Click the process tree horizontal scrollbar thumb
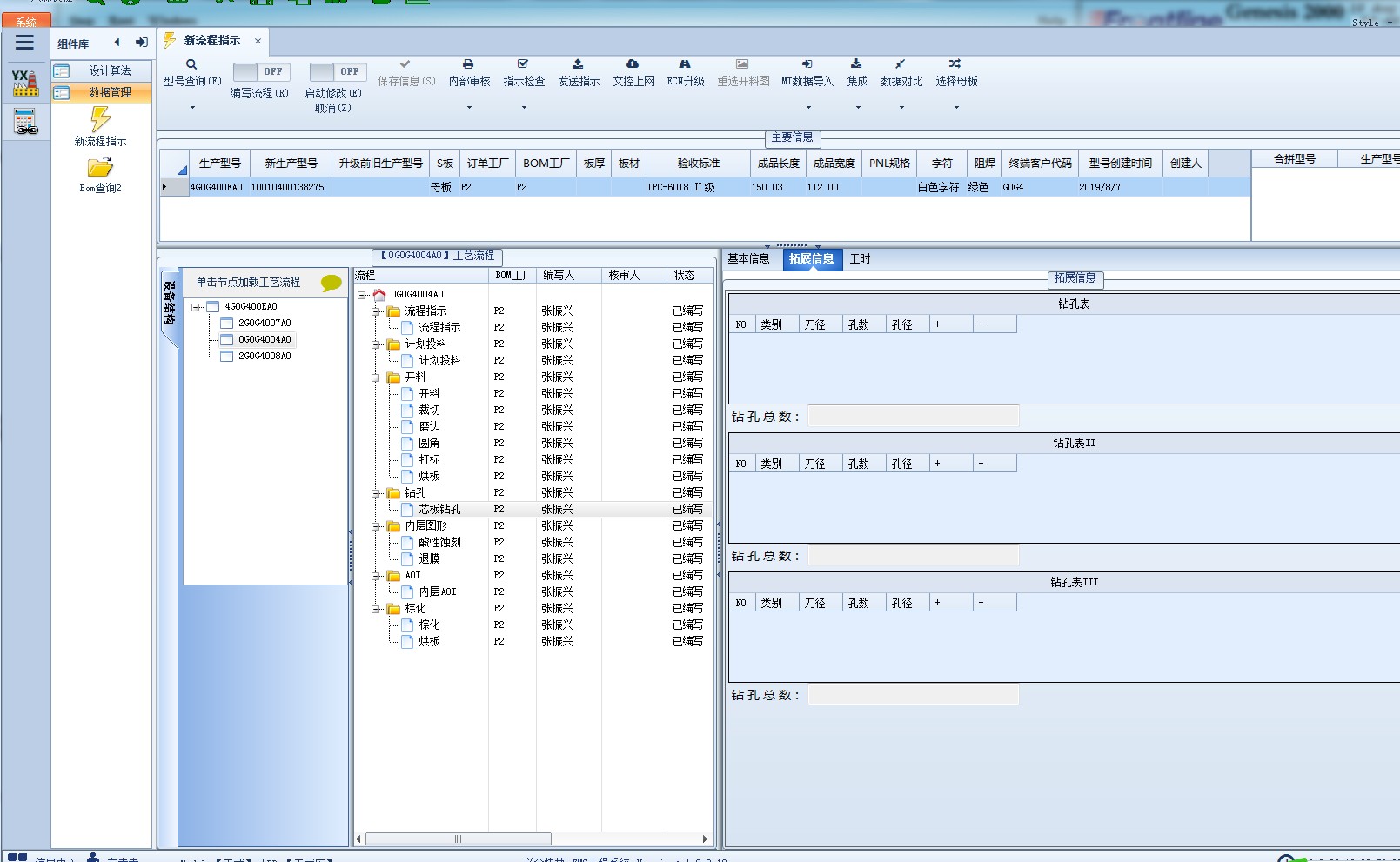 pos(458,839)
